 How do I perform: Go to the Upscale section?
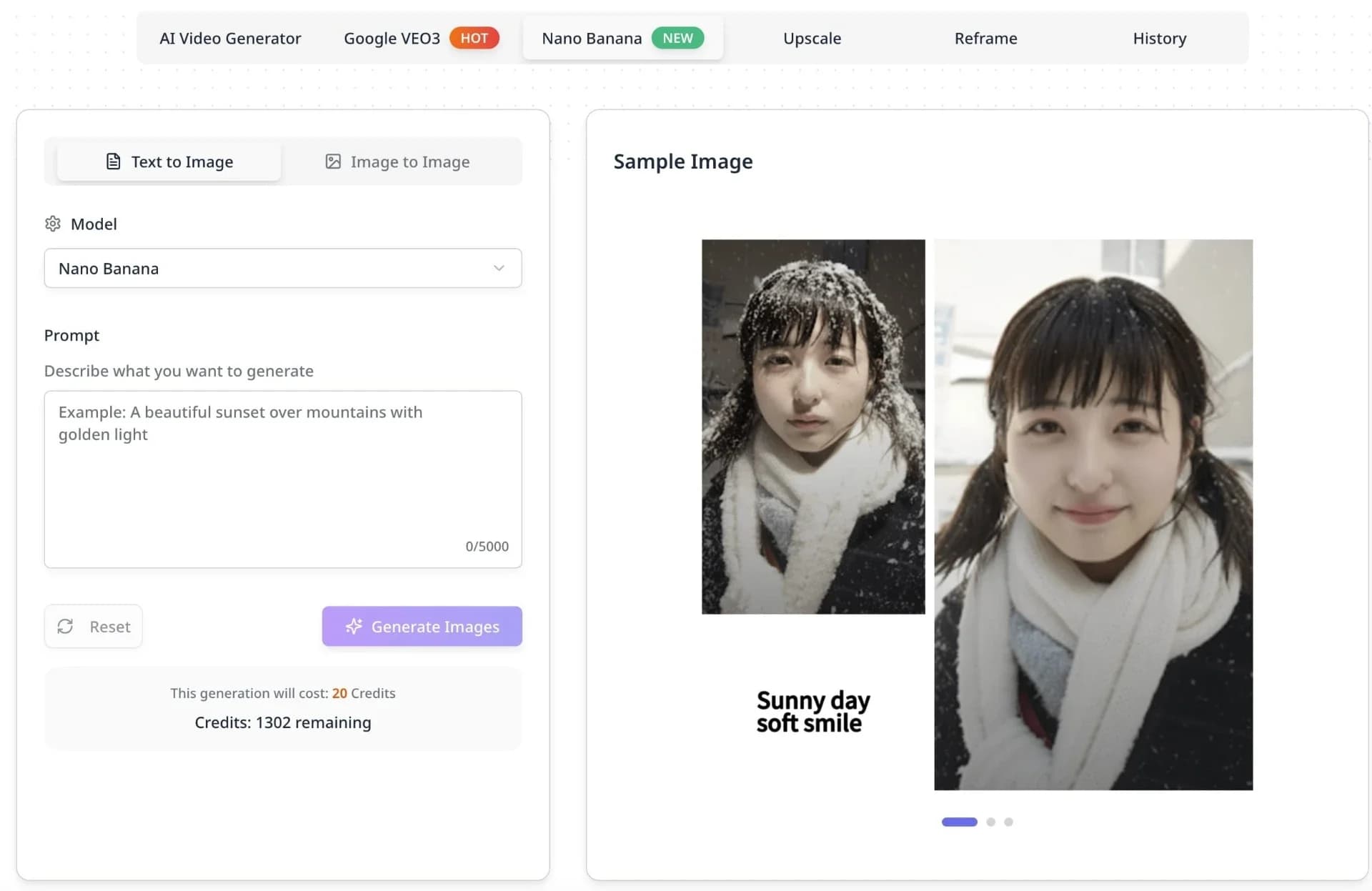pos(812,39)
